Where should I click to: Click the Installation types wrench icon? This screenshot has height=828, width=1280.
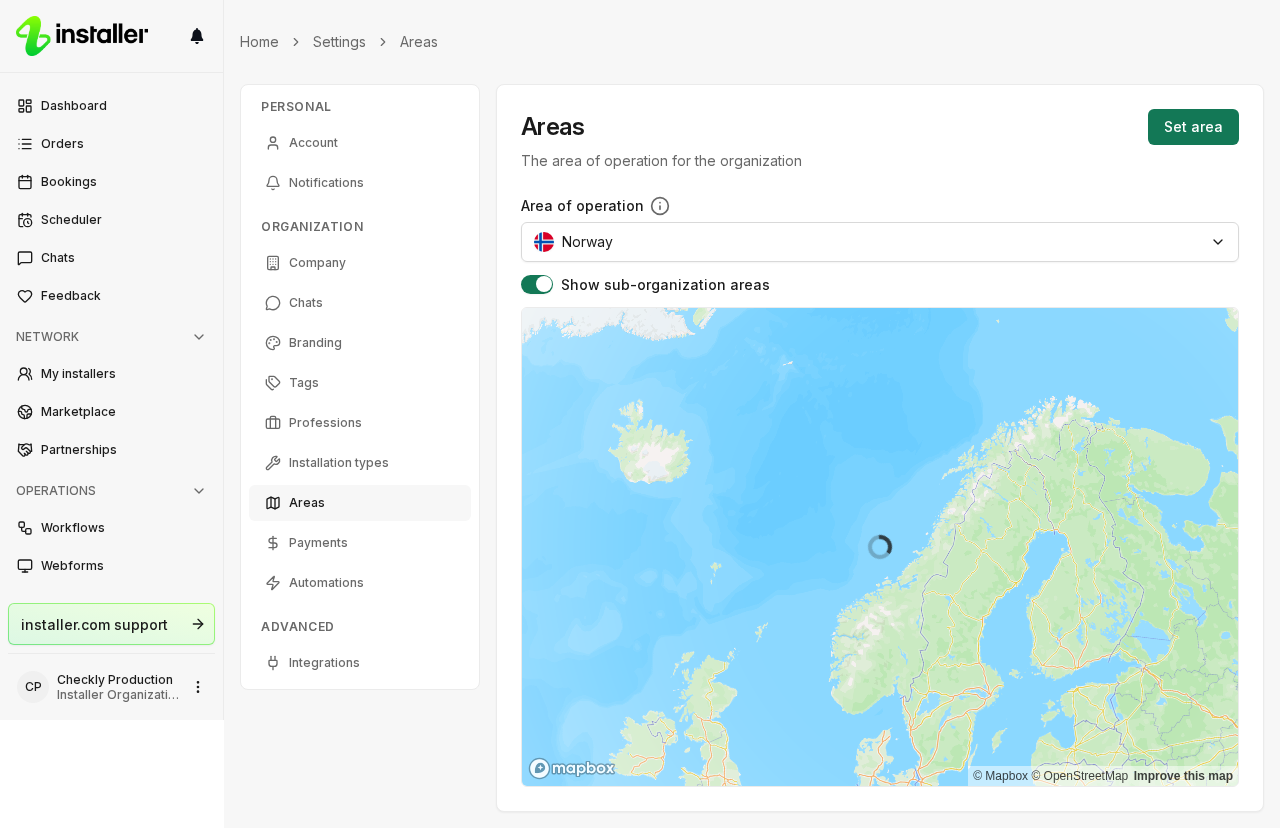coord(273,463)
